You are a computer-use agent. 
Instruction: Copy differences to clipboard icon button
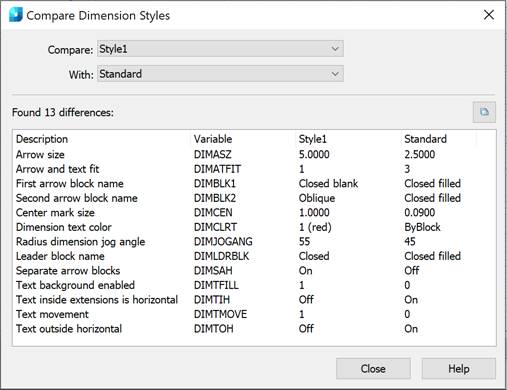[484, 112]
